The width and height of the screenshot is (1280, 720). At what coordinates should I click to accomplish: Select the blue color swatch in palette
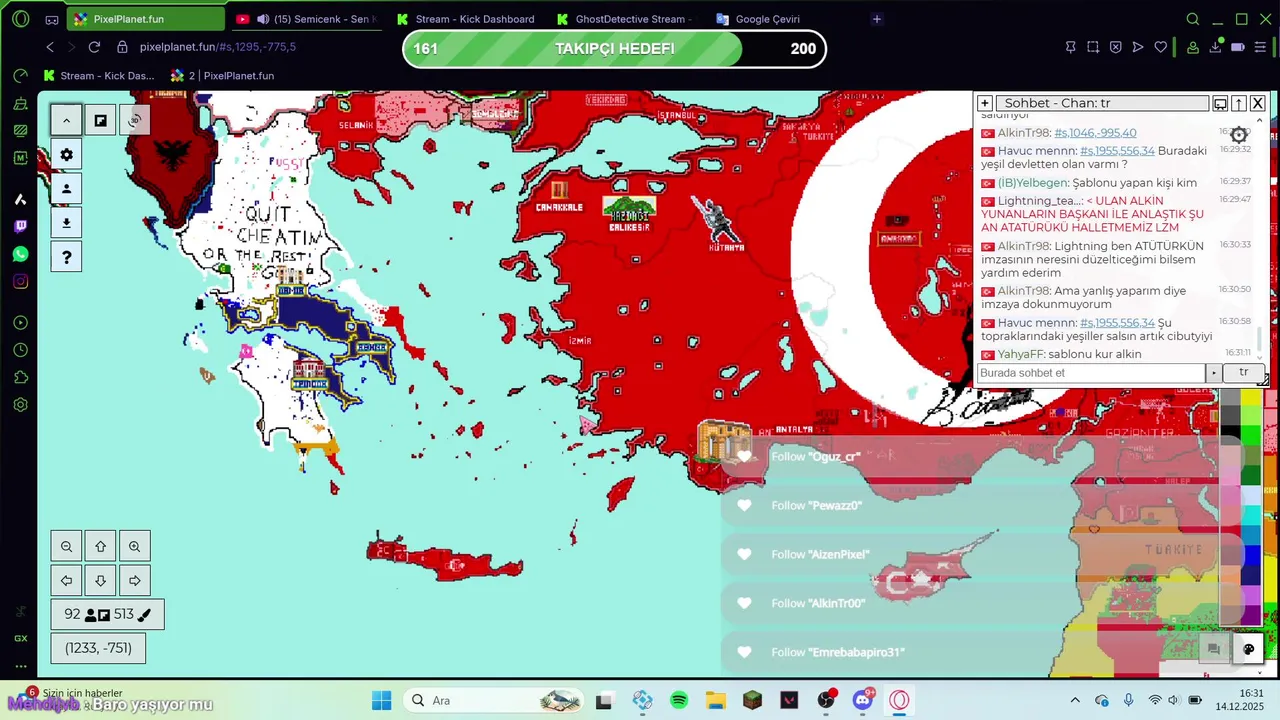tap(1251, 553)
